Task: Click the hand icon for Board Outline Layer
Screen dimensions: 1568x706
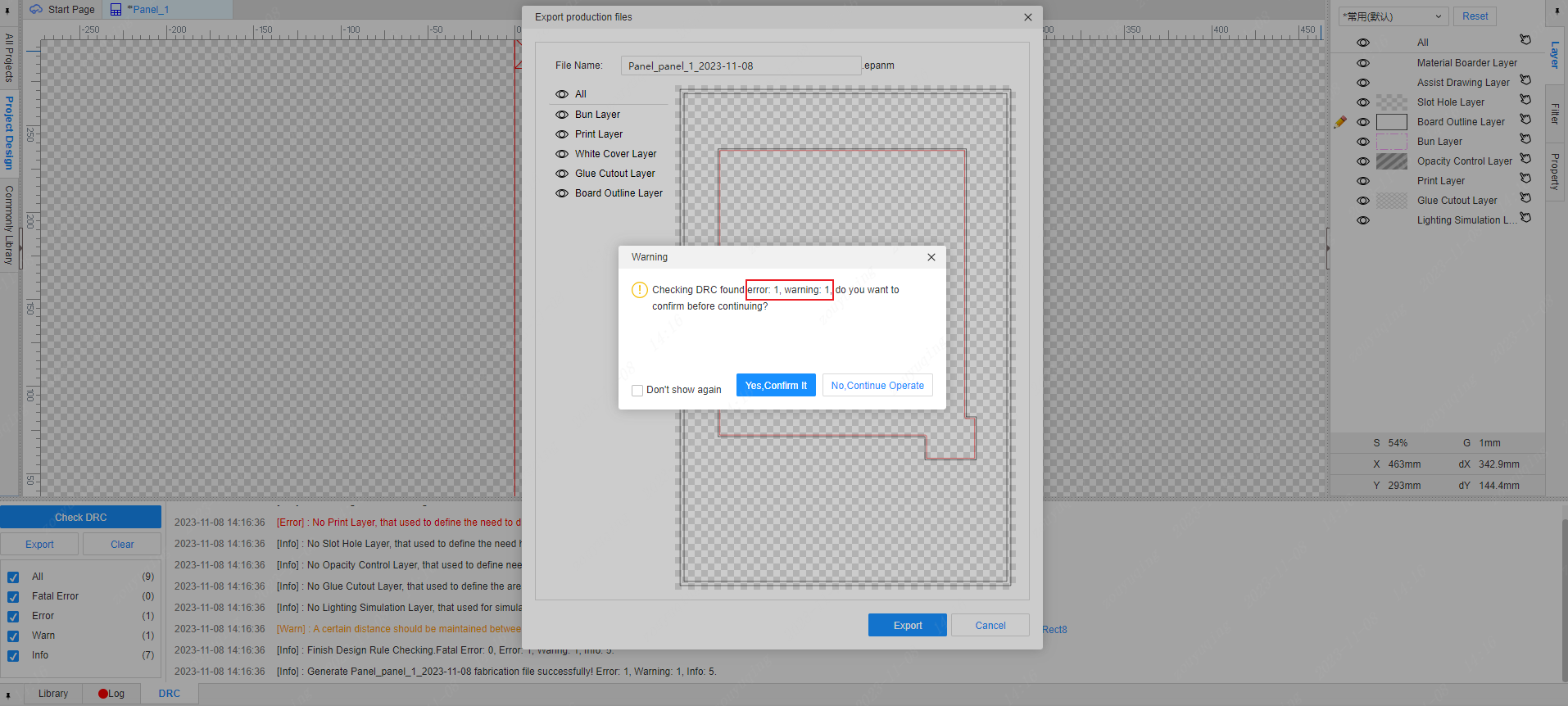Action: click(1525, 119)
